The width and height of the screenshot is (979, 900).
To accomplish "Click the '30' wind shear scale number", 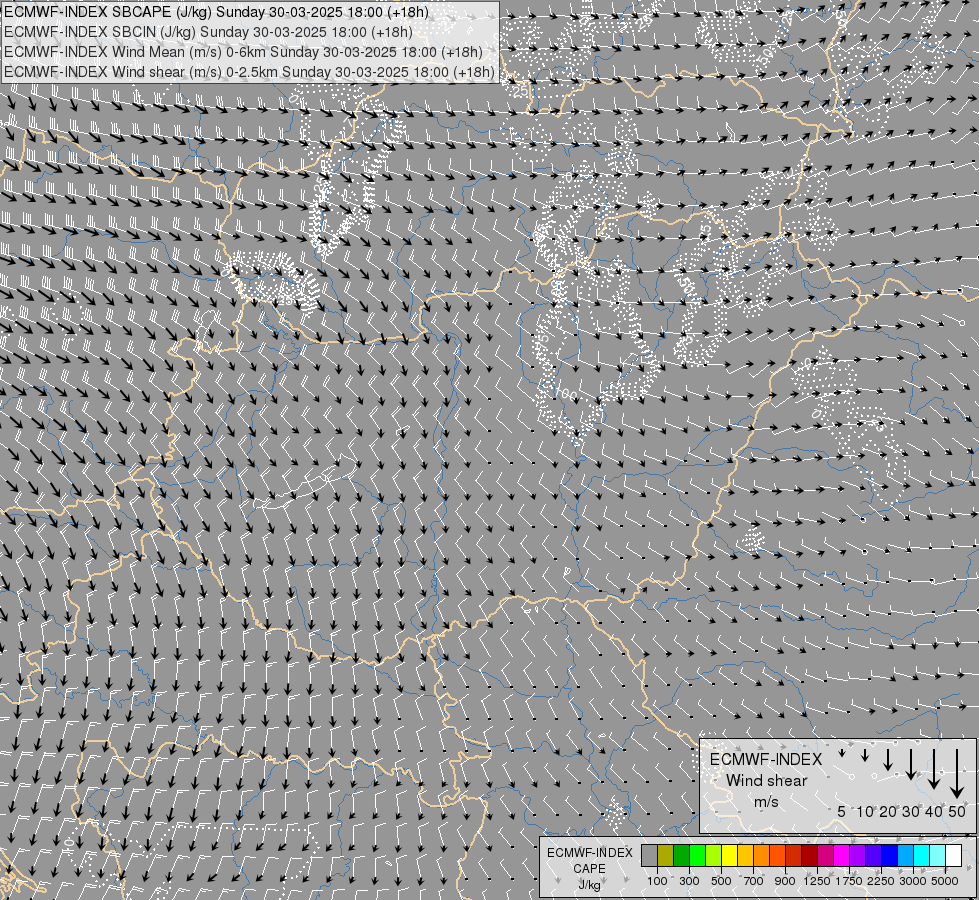I will (911, 811).
